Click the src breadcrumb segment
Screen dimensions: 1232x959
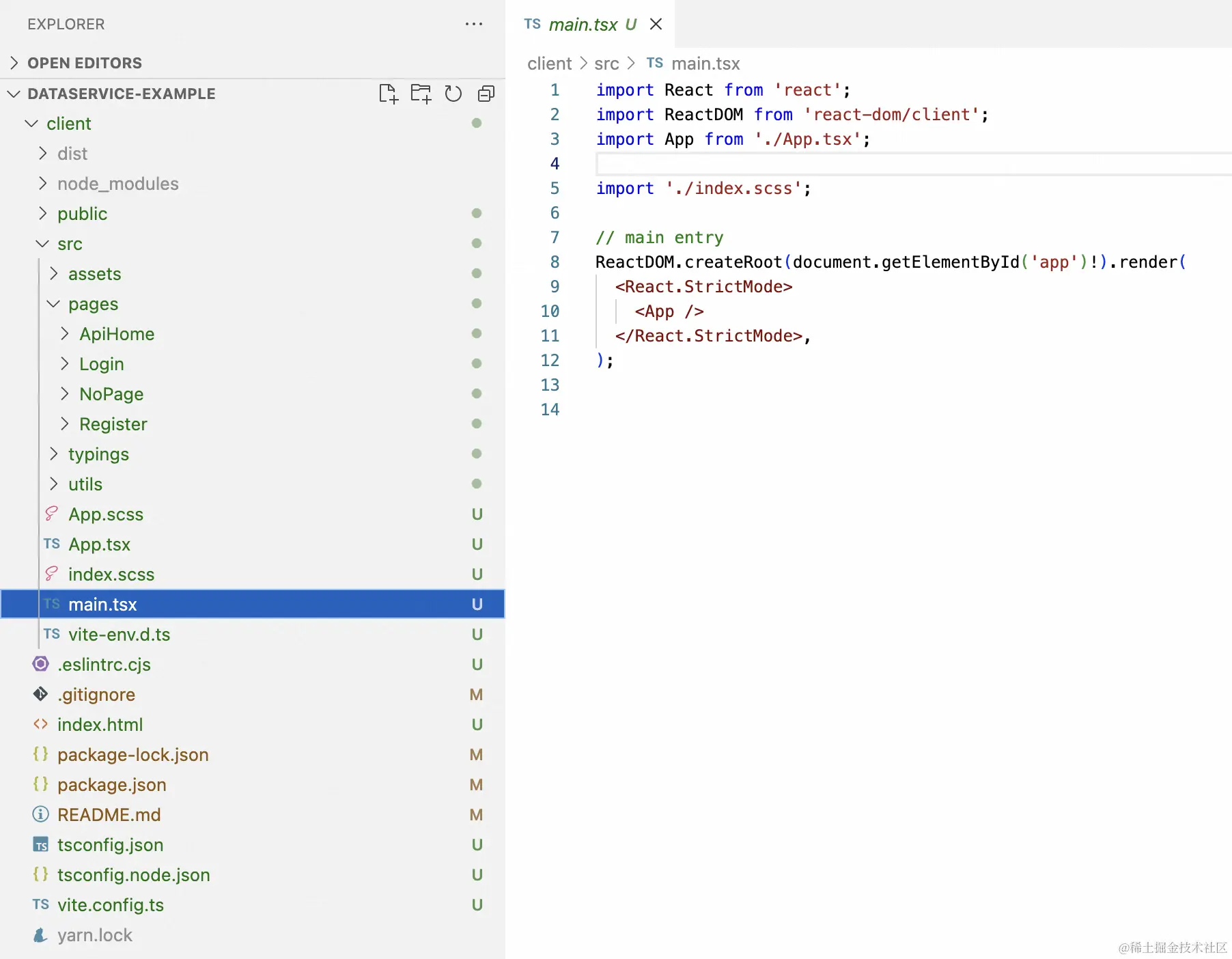606,64
